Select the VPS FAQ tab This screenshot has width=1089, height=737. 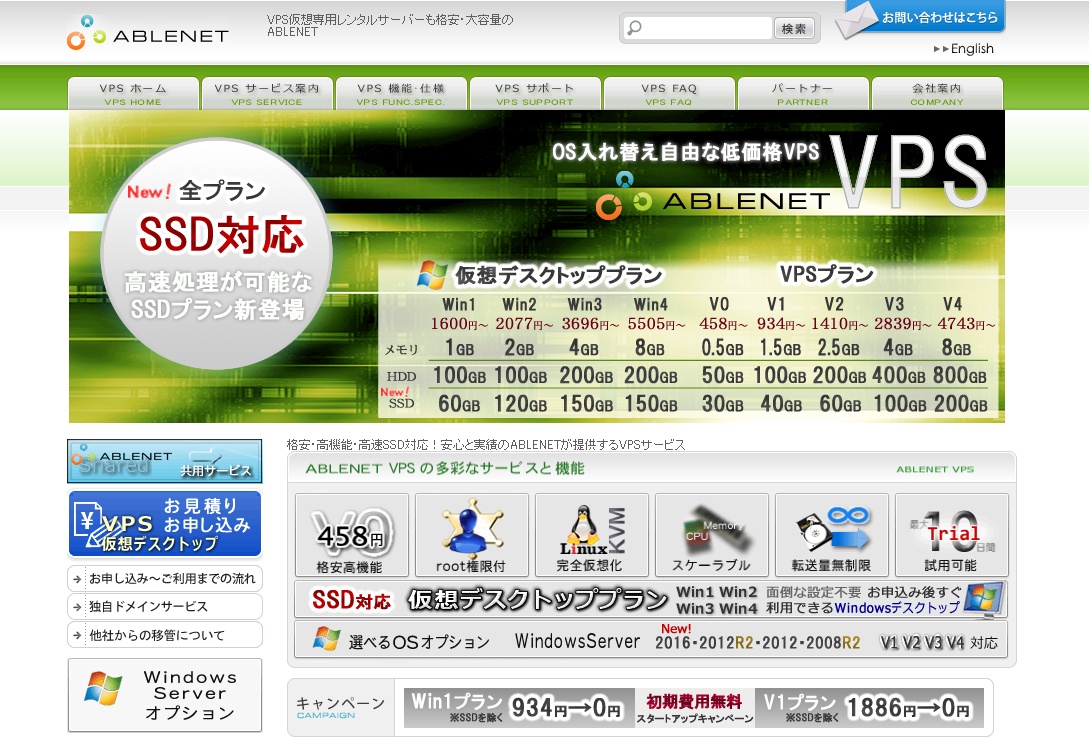(670, 94)
